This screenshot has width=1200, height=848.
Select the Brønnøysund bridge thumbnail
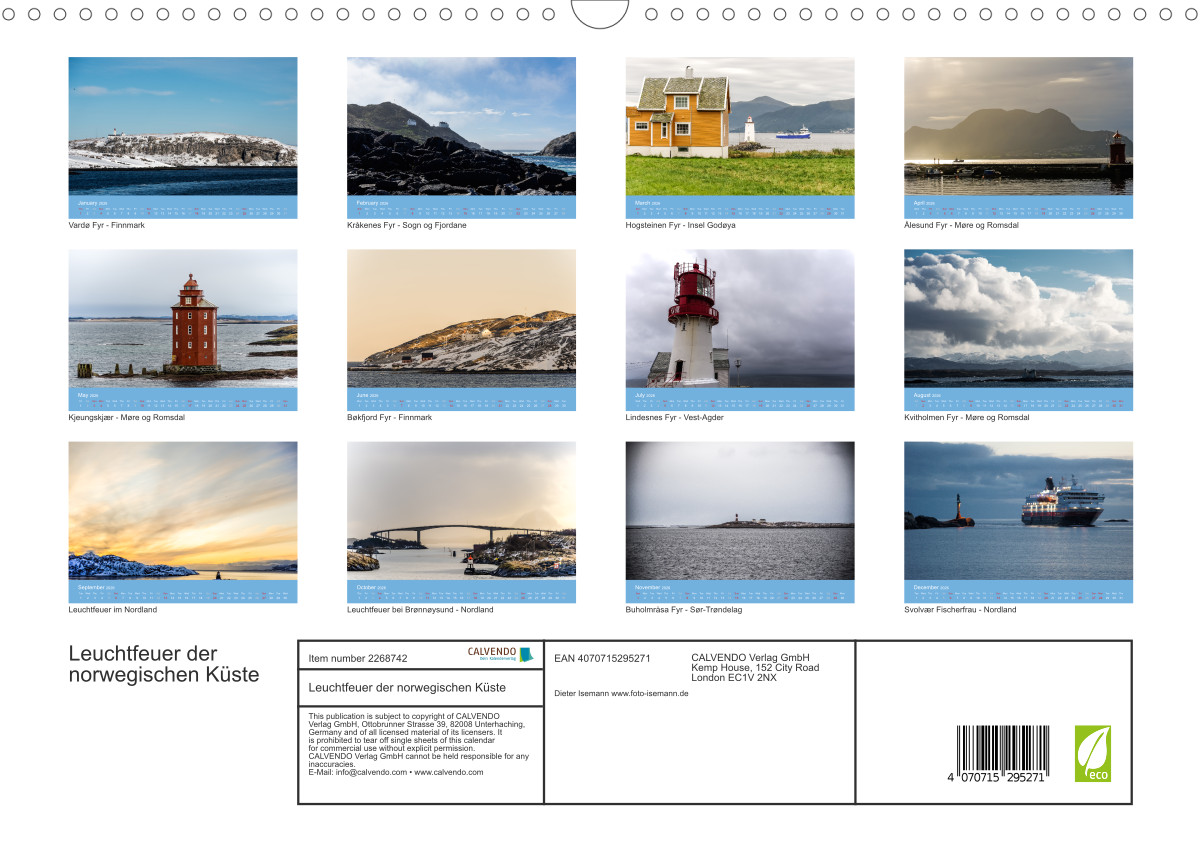[461, 511]
